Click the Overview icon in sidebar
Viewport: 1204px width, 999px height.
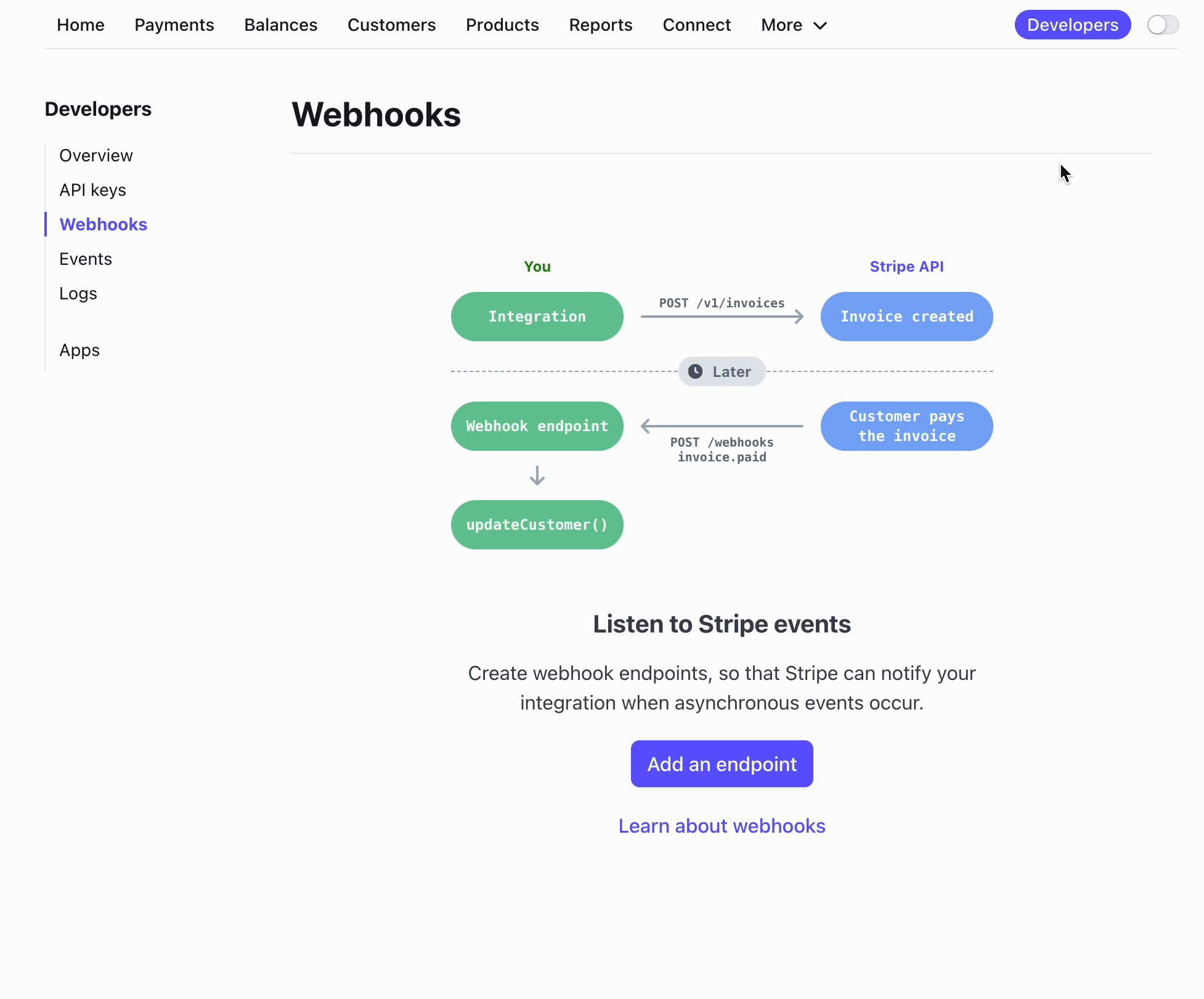96,155
